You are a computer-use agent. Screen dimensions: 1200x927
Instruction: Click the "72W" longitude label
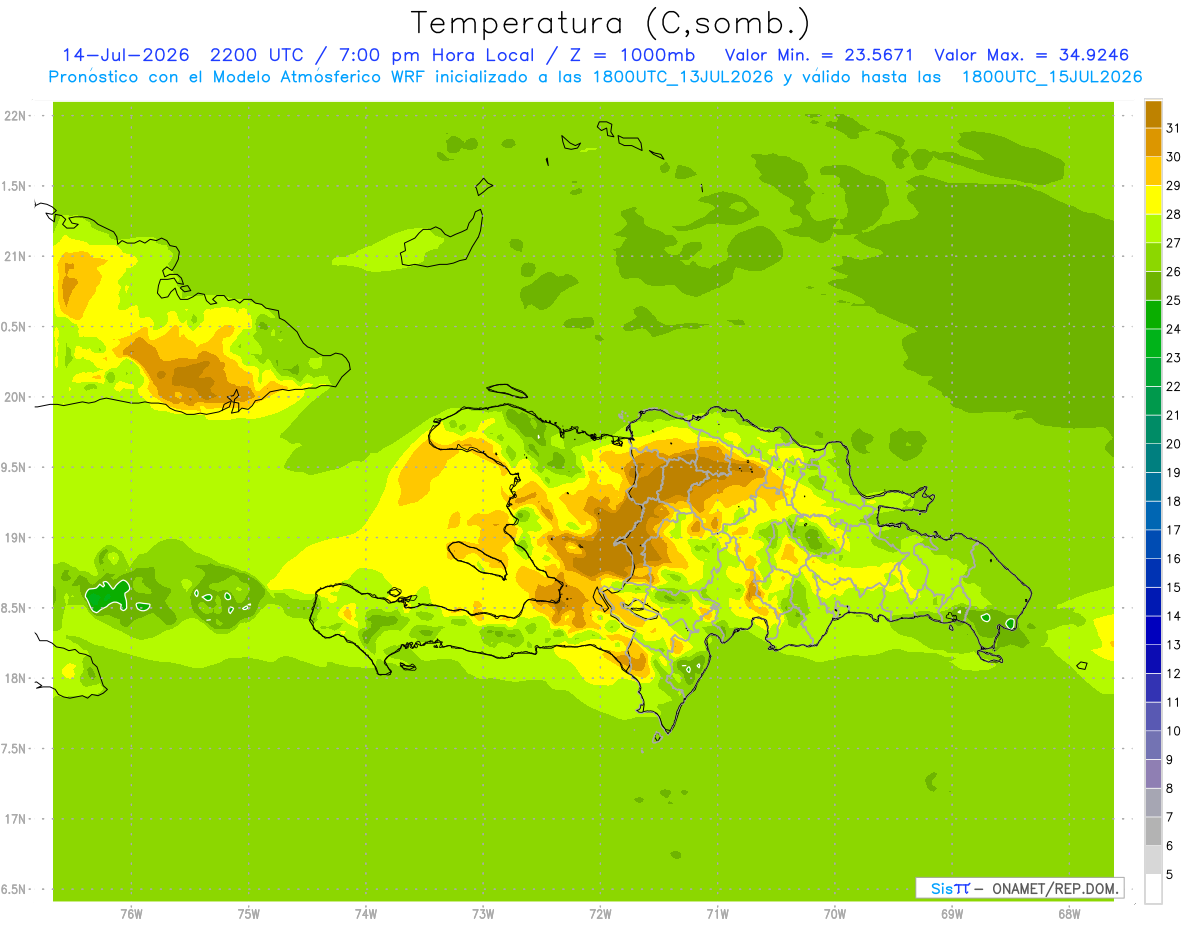pos(600,914)
